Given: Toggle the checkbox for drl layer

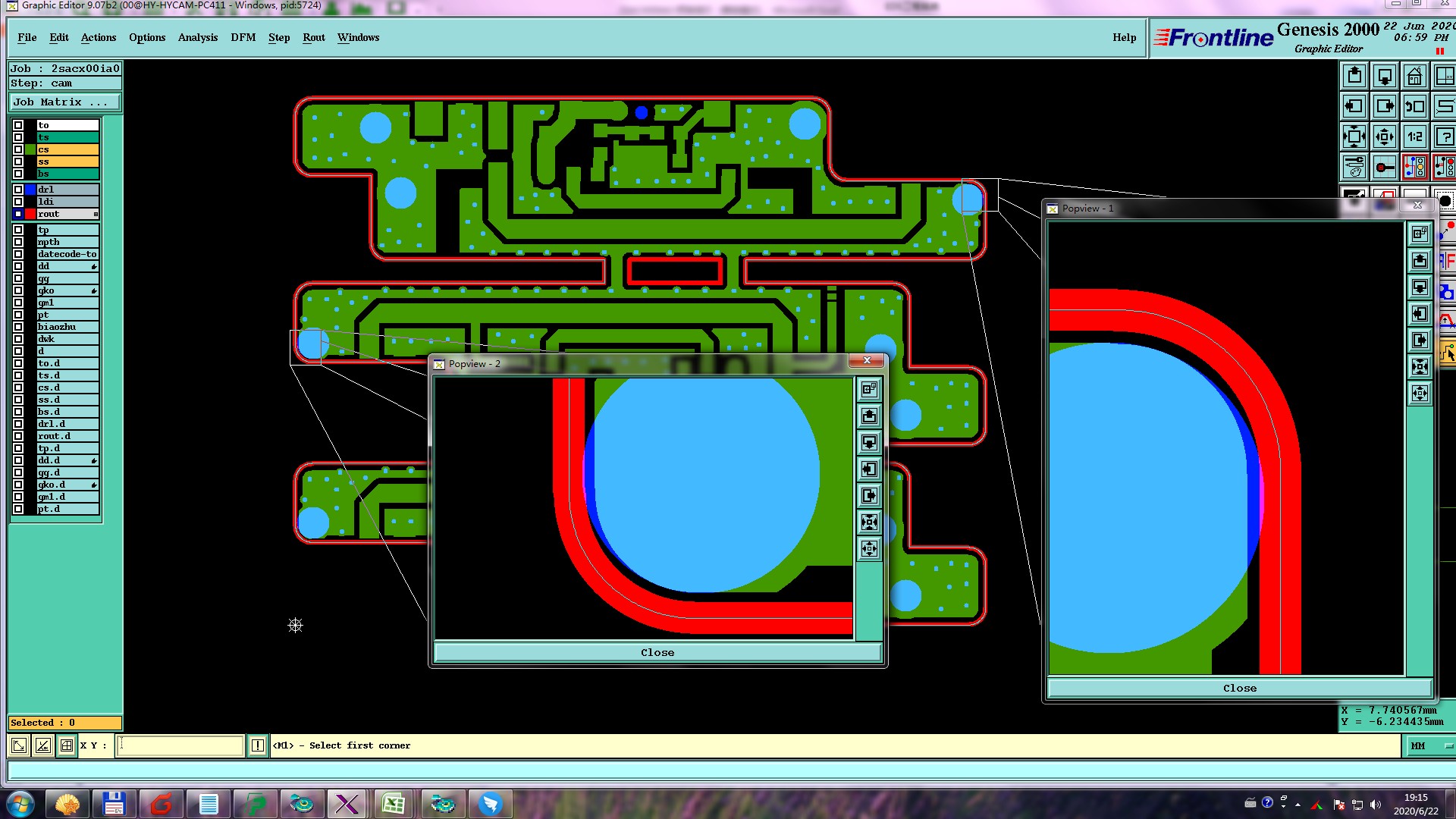Looking at the screenshot, I should tap(18, 190).
